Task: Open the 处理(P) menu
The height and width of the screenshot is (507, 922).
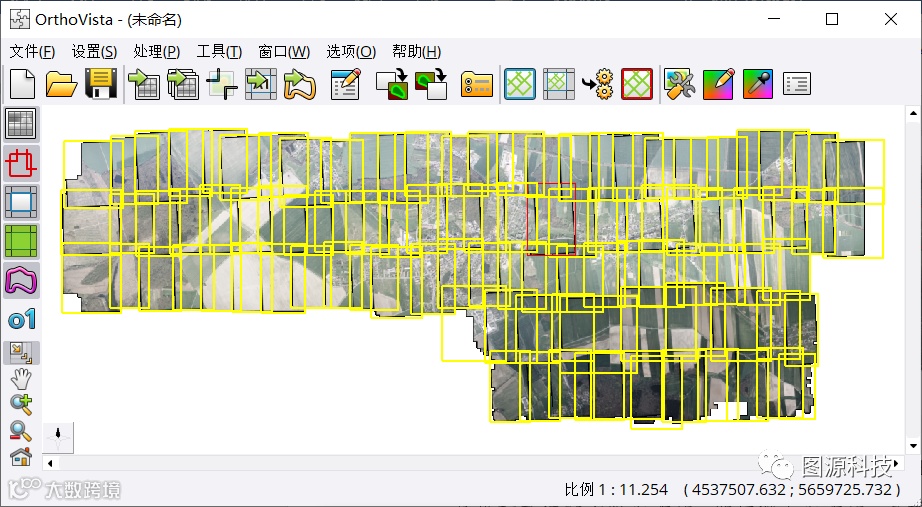Action: tap(156, 52)
